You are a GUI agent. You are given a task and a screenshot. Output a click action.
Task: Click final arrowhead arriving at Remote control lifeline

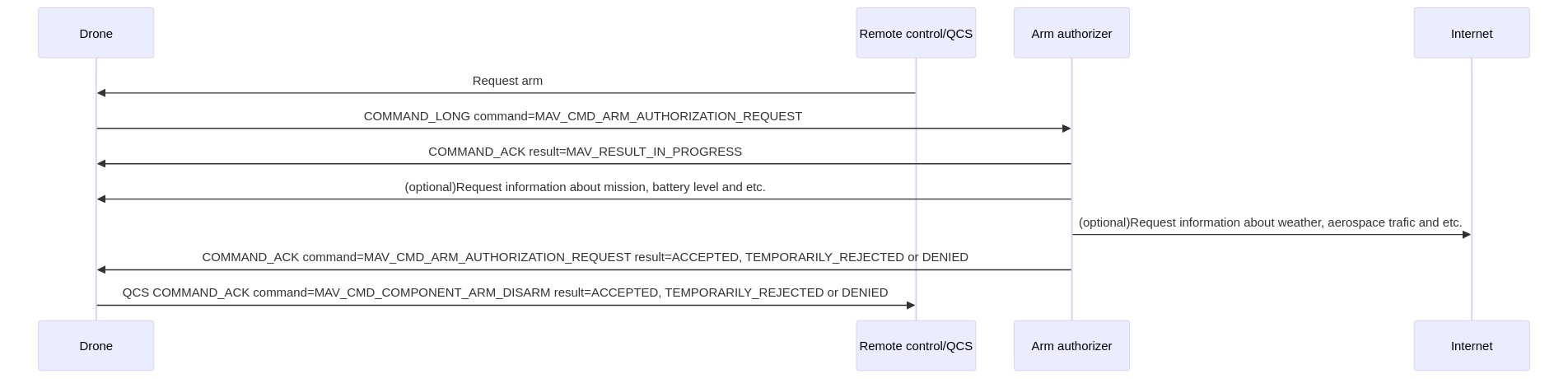pyautogui.click(x=911, y=306)
